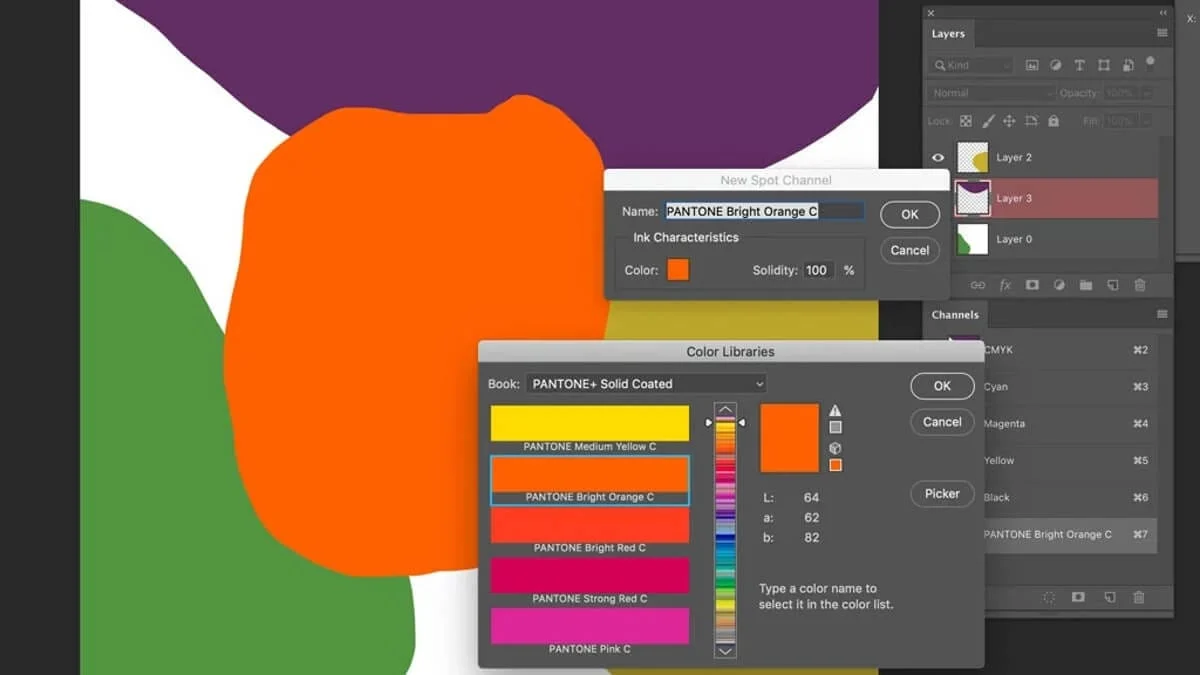Image resolution: width=1200 pixels, height=675 pixels.
Task: Select PANTONE Strong Red C swatch
Action: pyautogui.click(x=589, y=576)
